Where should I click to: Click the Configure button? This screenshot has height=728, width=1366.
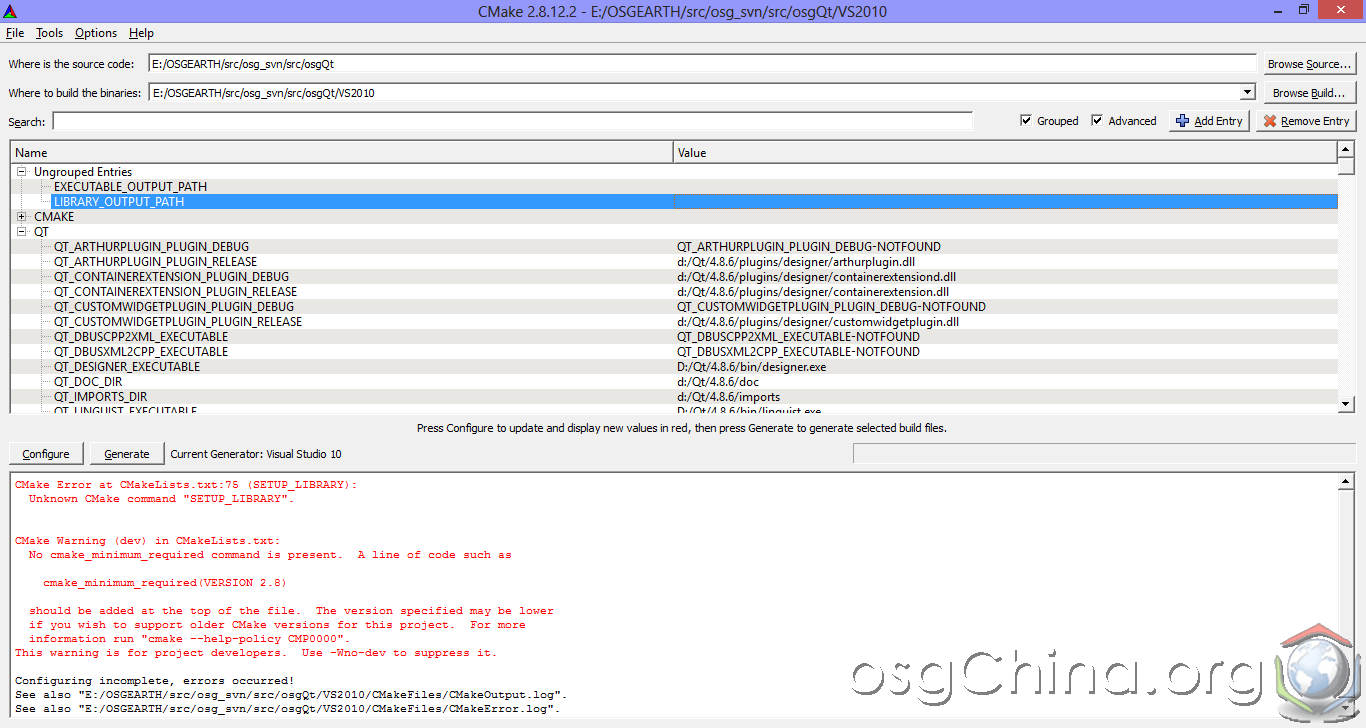[x=46, y=454]
